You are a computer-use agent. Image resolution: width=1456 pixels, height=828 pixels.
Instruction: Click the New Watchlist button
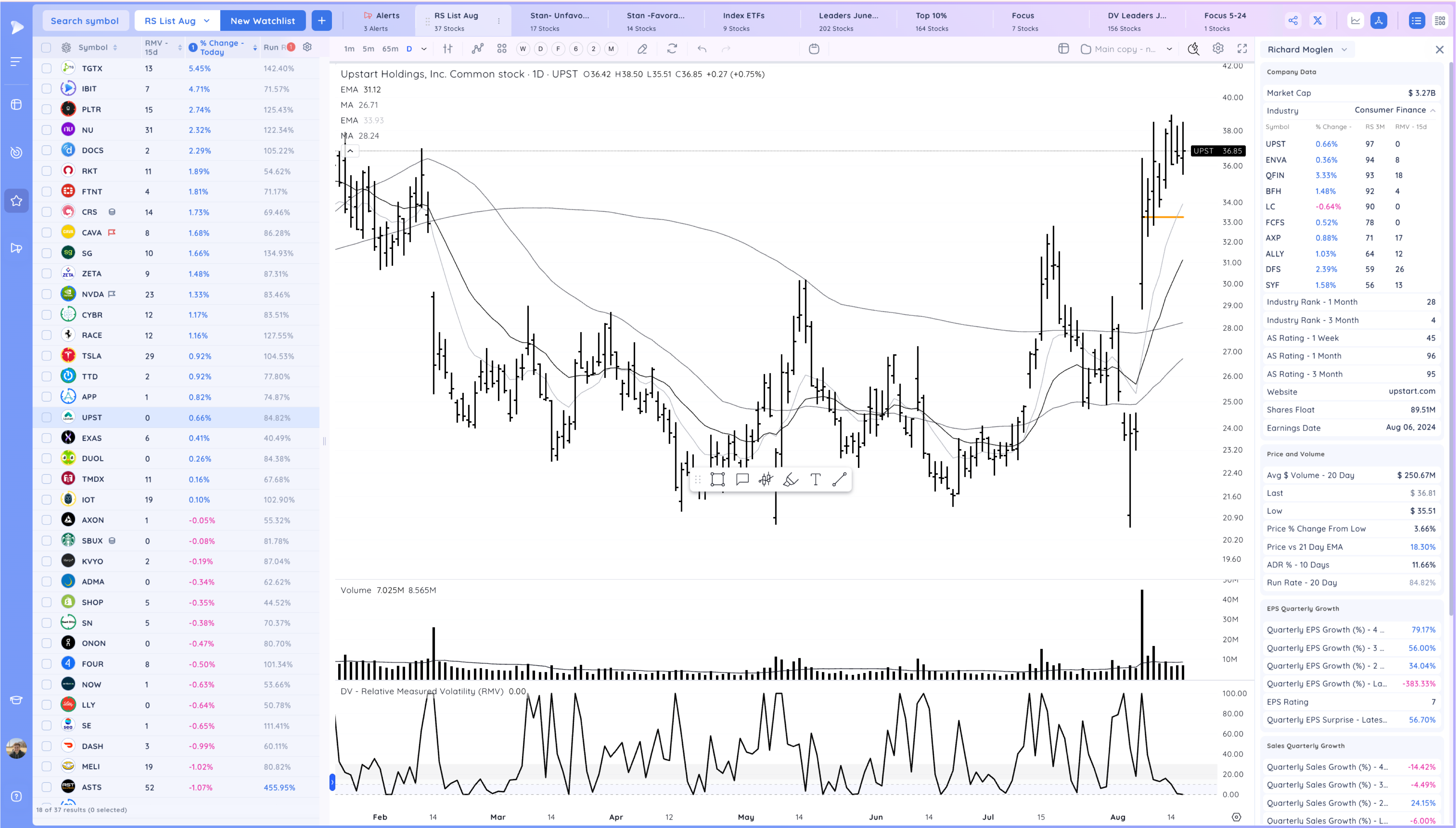pyautogui.click(x=262, y=21)
